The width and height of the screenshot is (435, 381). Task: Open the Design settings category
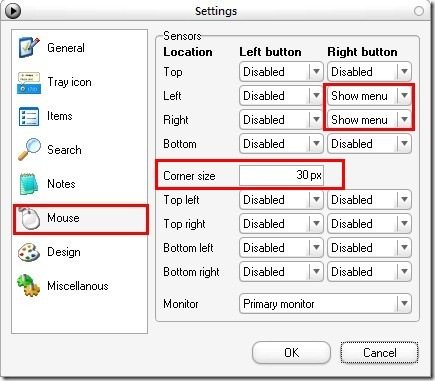(80, 252)
